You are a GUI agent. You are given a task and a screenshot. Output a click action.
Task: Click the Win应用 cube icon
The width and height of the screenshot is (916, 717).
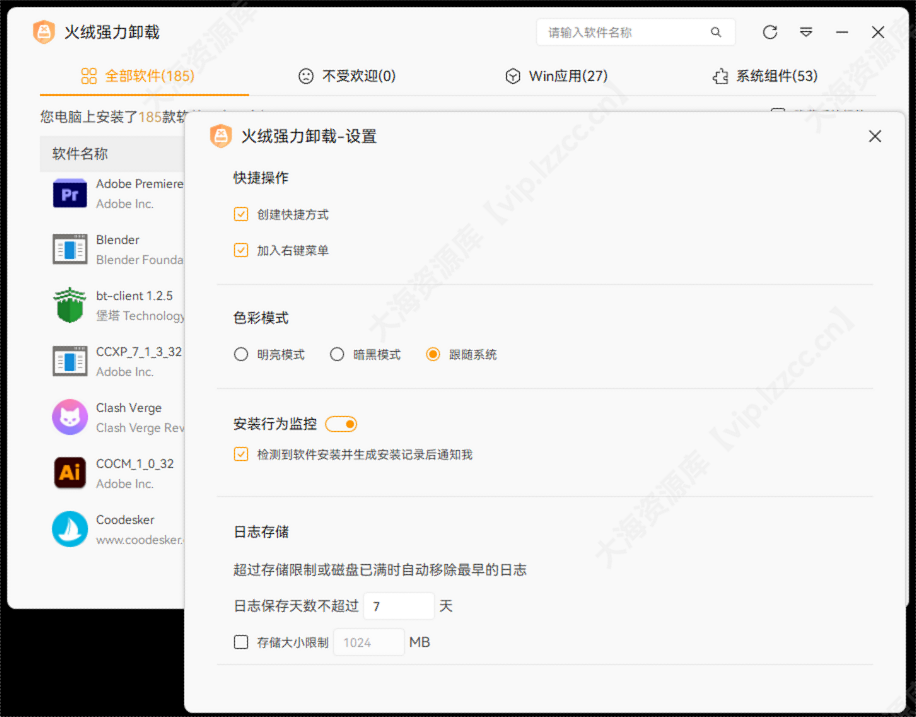(513, 76)
